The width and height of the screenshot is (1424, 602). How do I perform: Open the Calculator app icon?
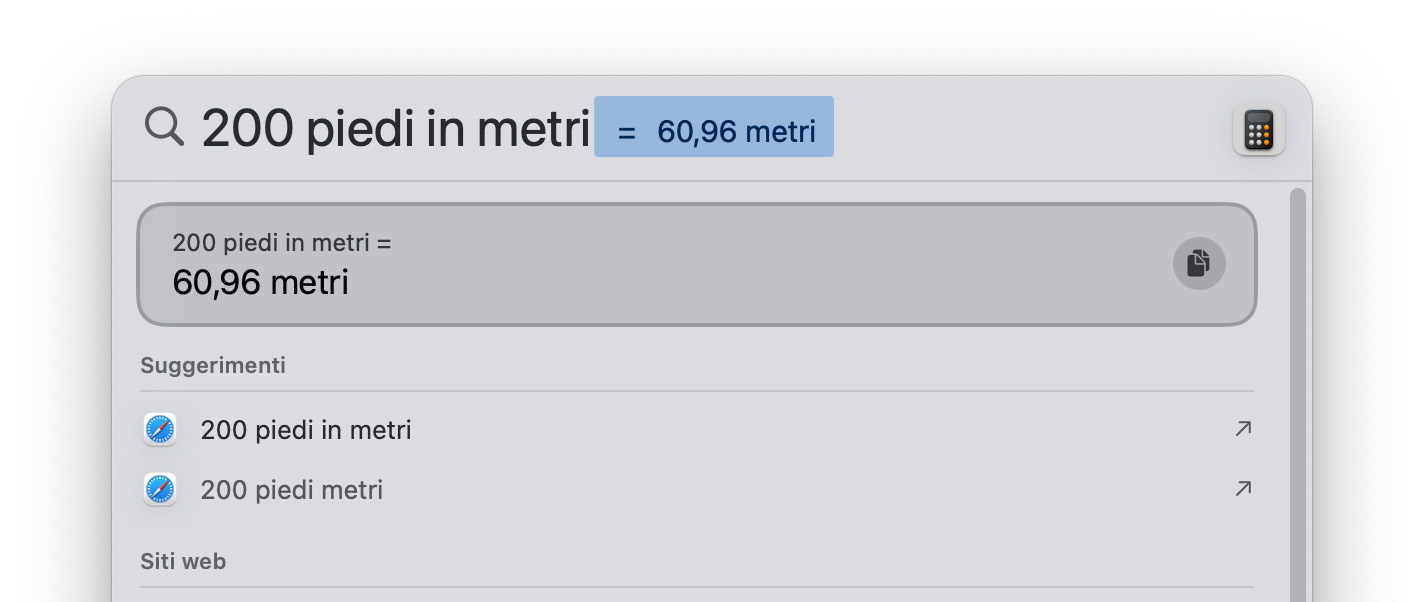click(x=1258, y=130)
